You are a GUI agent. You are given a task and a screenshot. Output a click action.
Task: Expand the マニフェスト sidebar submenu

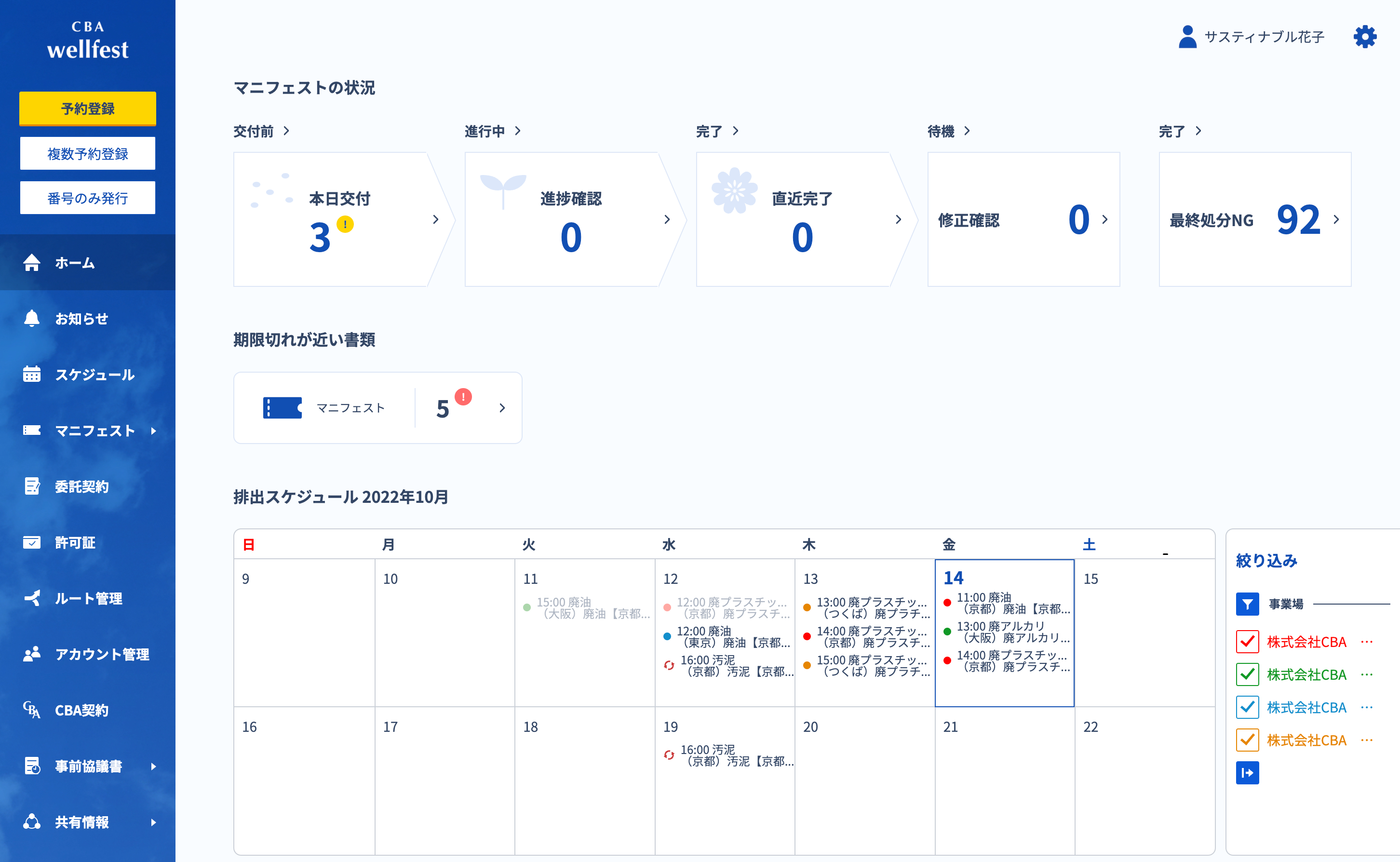pyautogui.click(x=153, y=431)
